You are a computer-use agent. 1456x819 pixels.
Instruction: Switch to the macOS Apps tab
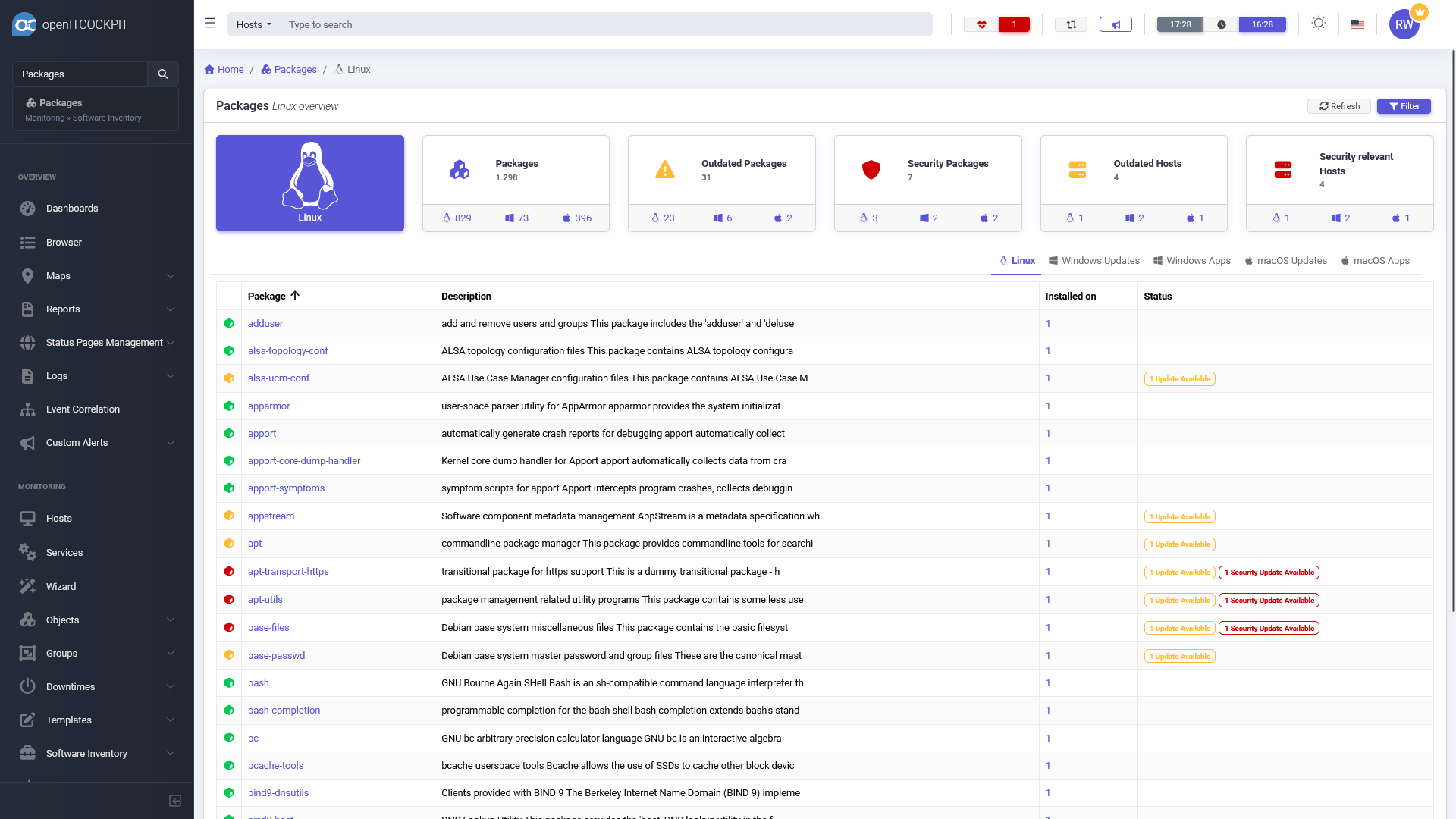[1375, 260]
